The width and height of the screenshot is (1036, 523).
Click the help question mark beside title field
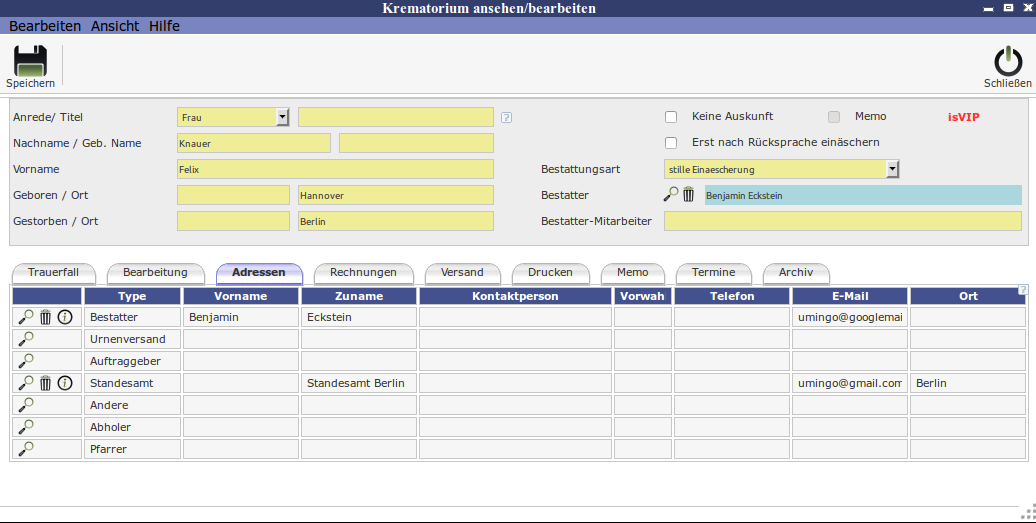(x=507, y=117)
